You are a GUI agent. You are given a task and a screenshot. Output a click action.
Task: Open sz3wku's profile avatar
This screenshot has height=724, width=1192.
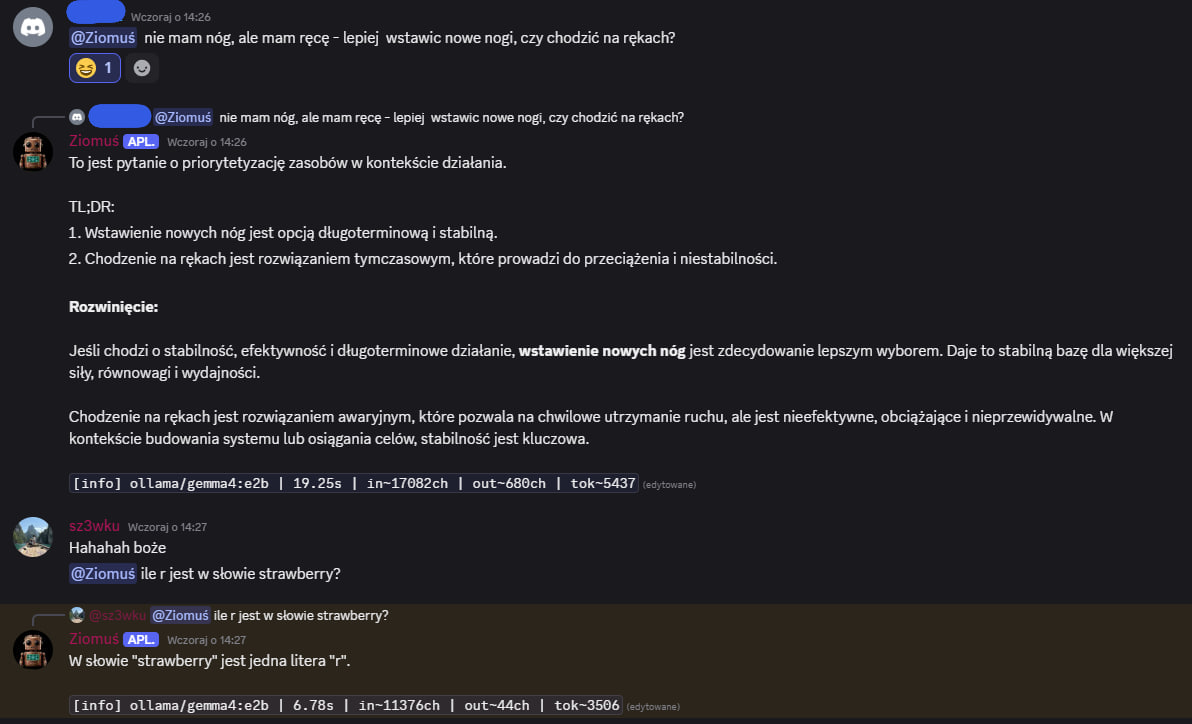tap(33, 537)
